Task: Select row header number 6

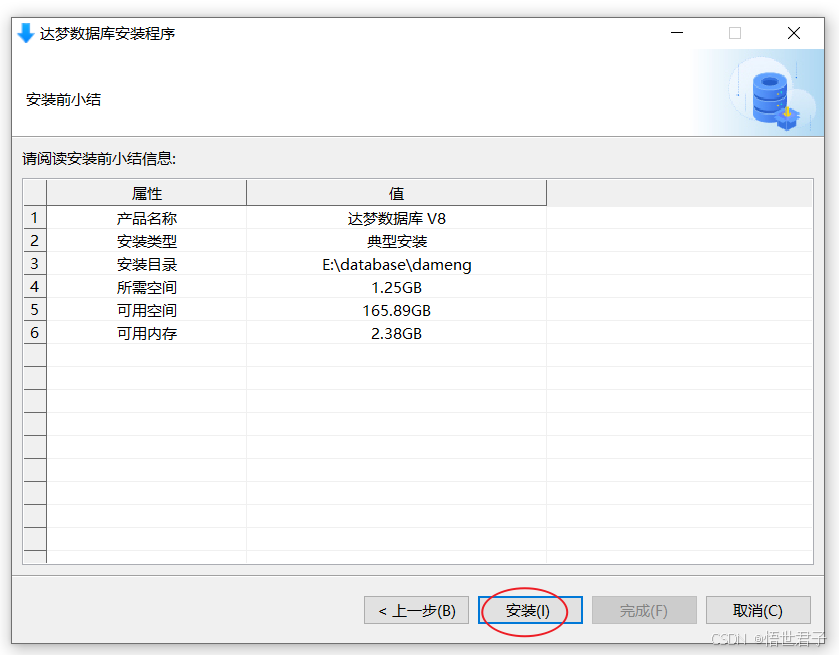Action: [x=35, y=333]
